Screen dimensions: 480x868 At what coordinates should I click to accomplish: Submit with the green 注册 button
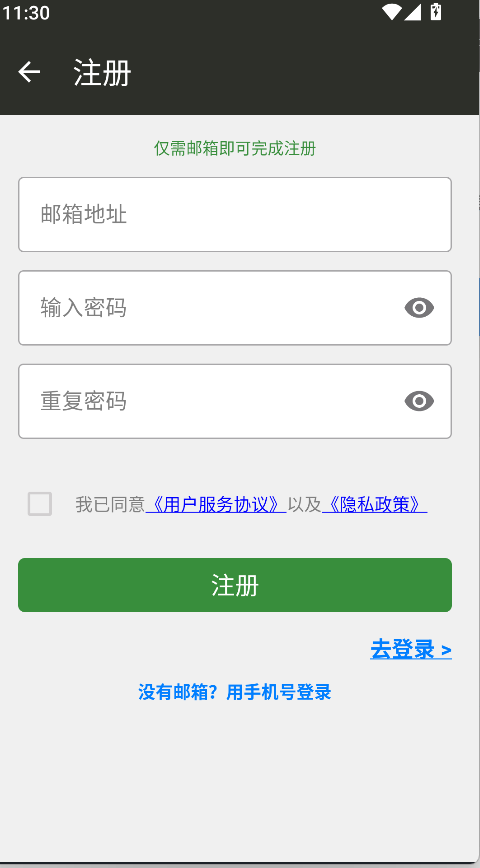click(x=235, y=585)
